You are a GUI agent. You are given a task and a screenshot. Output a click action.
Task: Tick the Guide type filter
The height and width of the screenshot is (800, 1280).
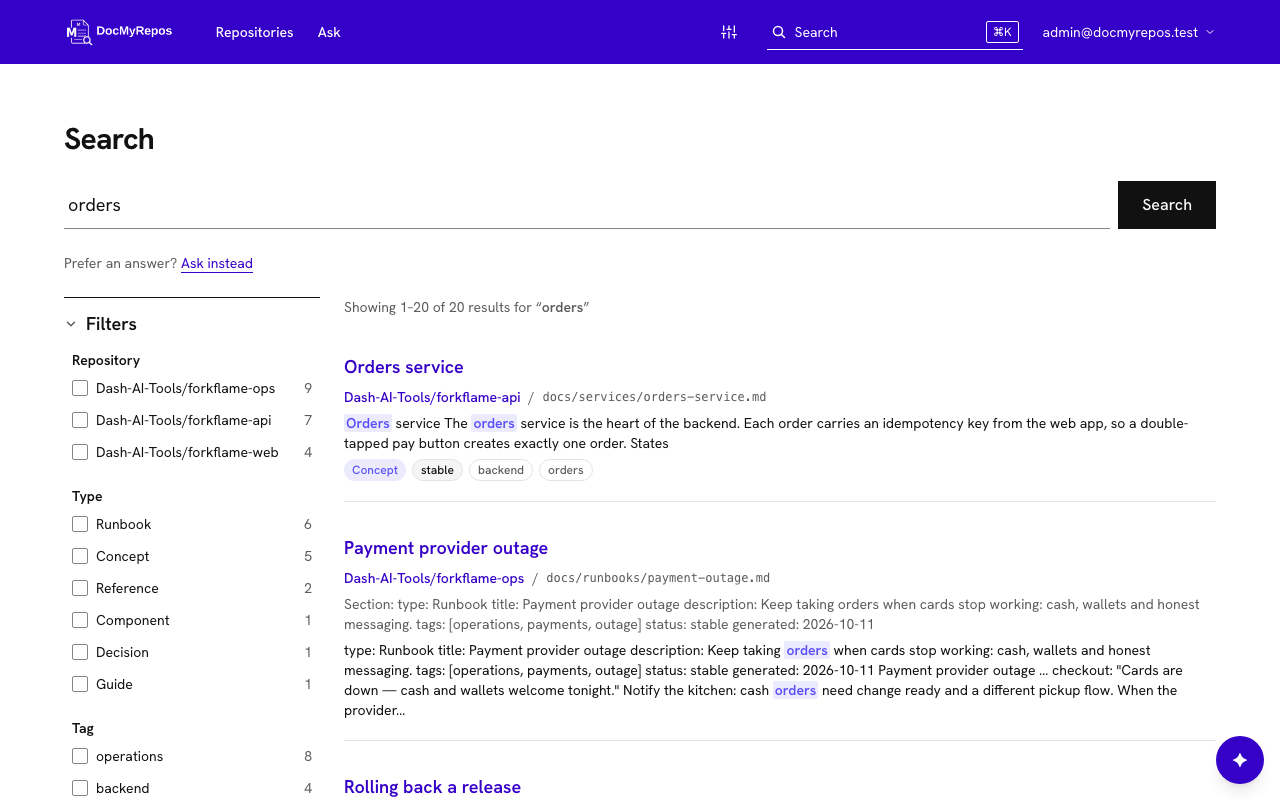pos(80,684)
